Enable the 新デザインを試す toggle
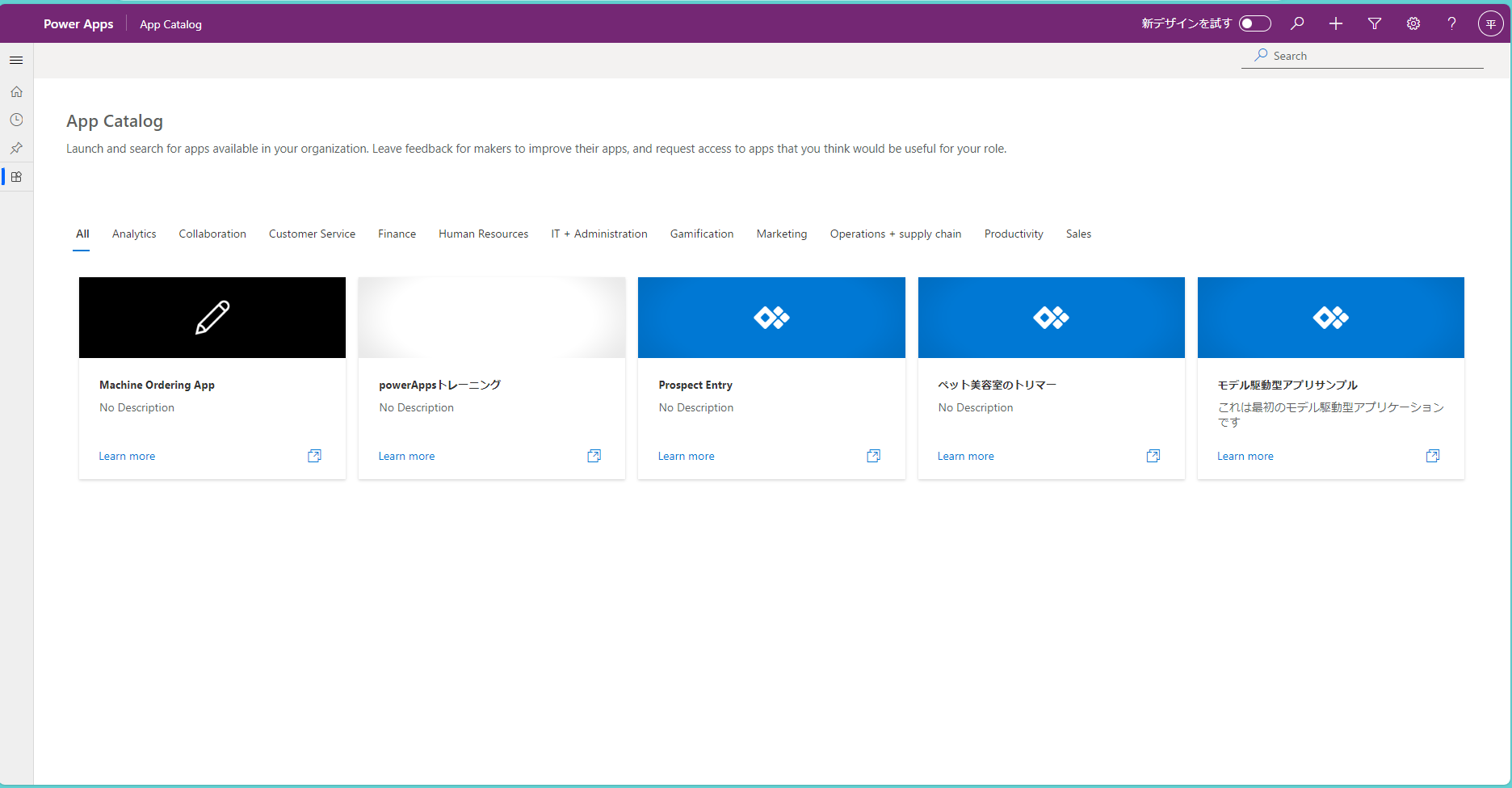The width and height of the screenshot is (1512, 788). pyautogui.click(x=1254, y=23)
